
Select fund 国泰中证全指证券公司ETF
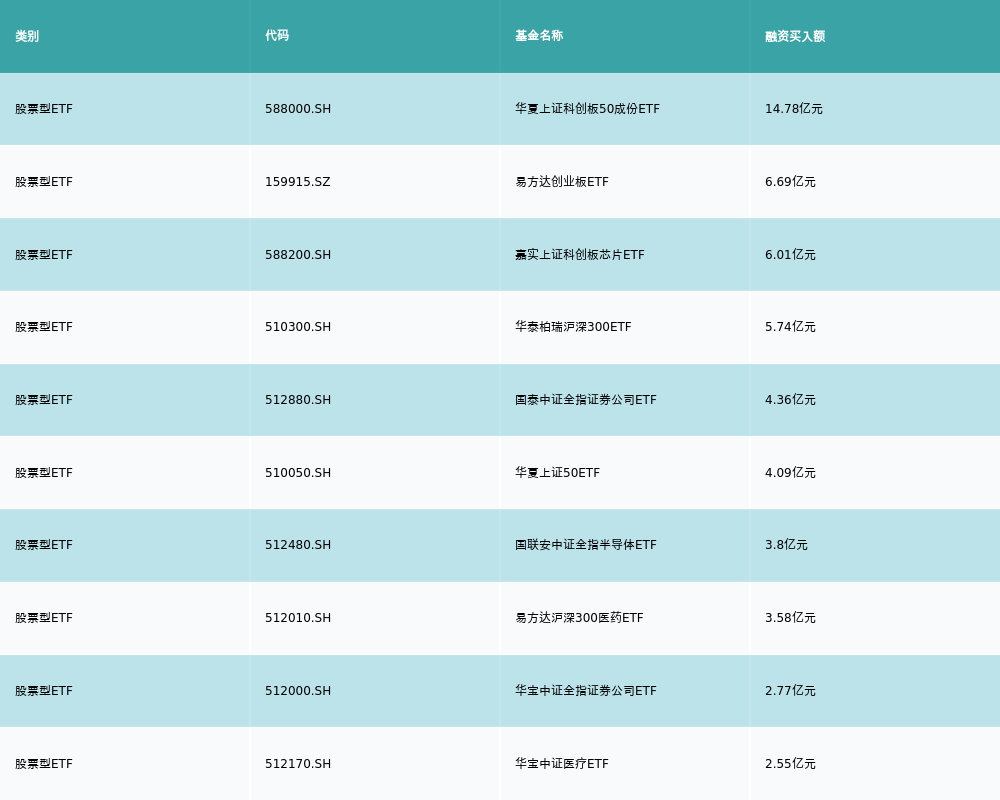click(585, 400)
